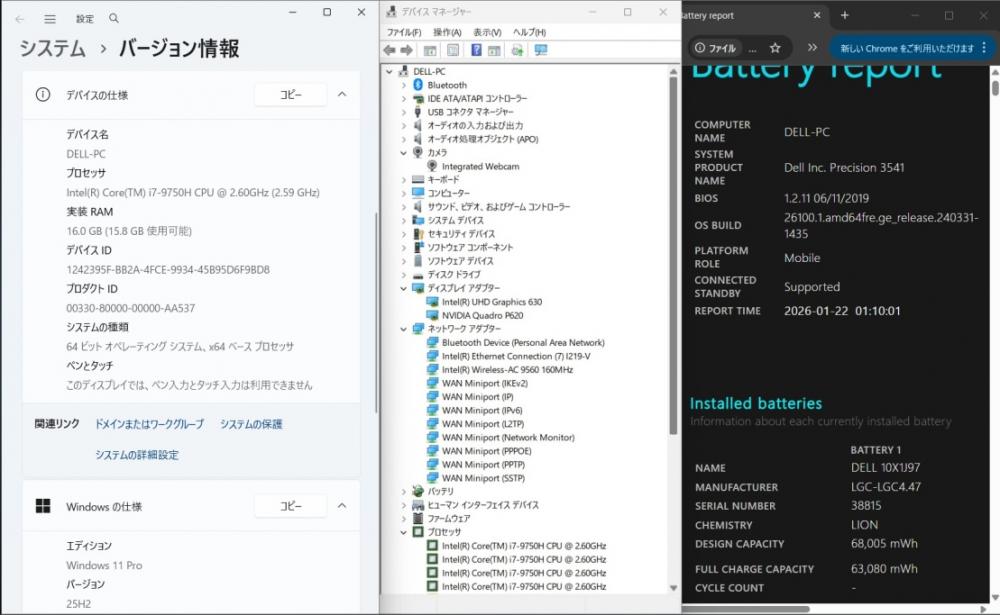Switch to the Battery report Chrome tab

point(753,15)
